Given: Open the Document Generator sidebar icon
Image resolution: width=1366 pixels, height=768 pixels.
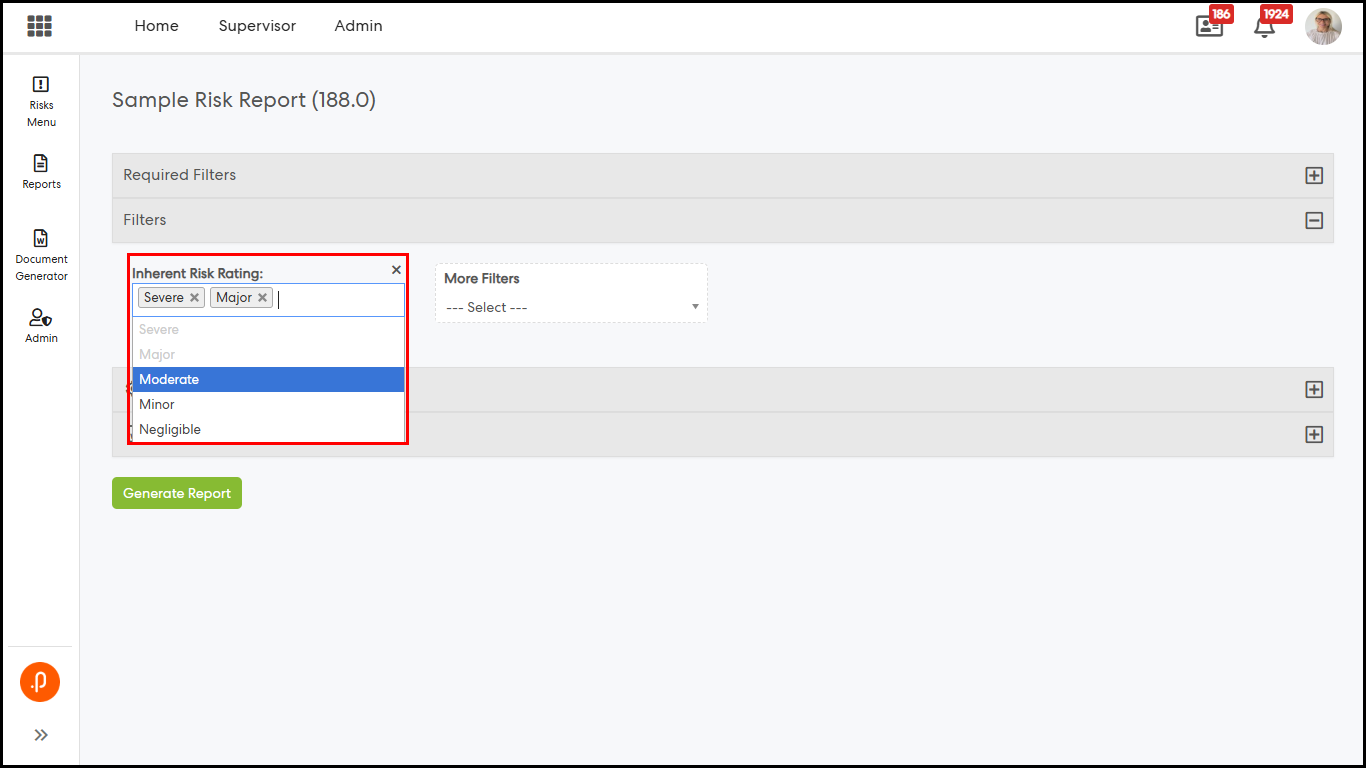Looking at the screenshot, I should pyautogui.click(x=41, y=254).
